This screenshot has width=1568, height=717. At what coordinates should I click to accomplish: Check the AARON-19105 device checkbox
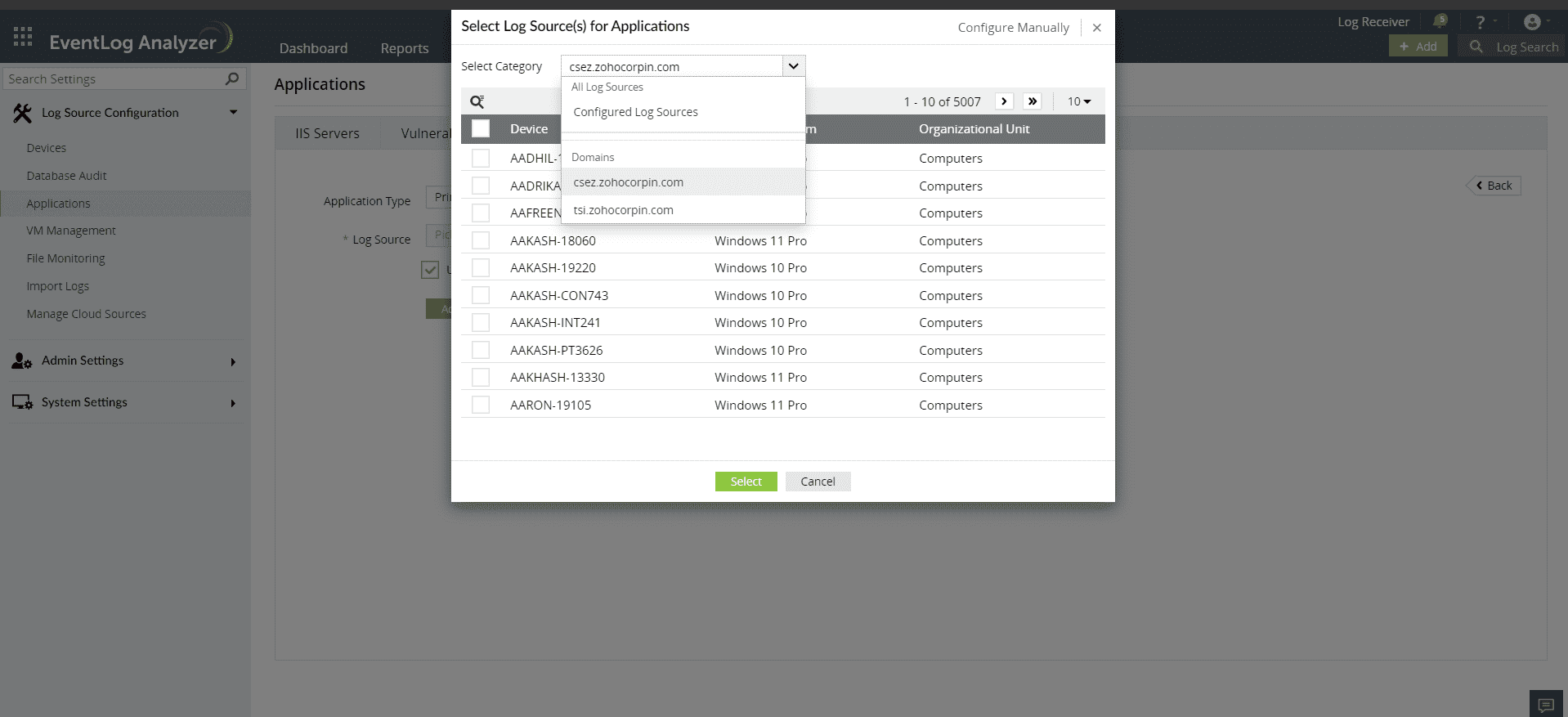pyautogui.click(x=481, y=404)
